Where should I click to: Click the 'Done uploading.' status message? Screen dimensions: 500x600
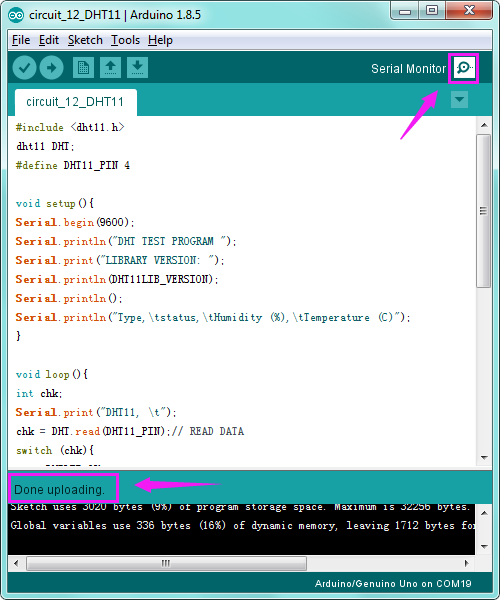coord(59,490)
